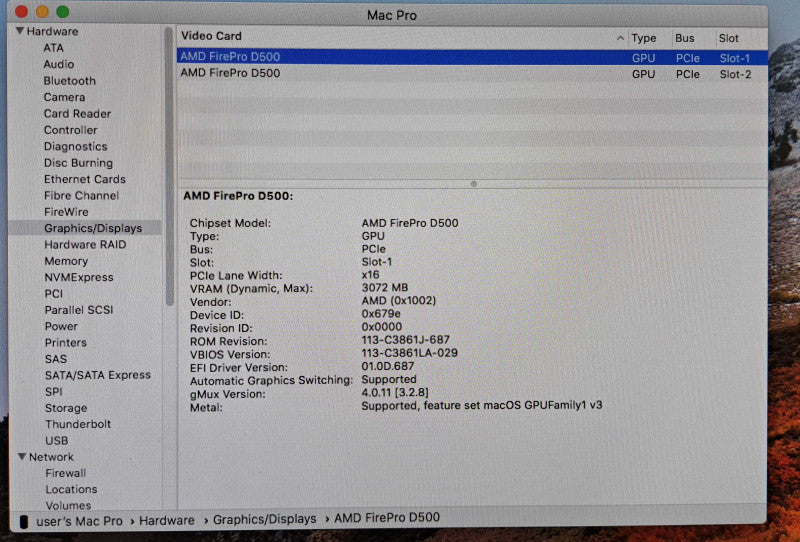Click the sidebar vertical scrollbar

click(x=169, y=167)
